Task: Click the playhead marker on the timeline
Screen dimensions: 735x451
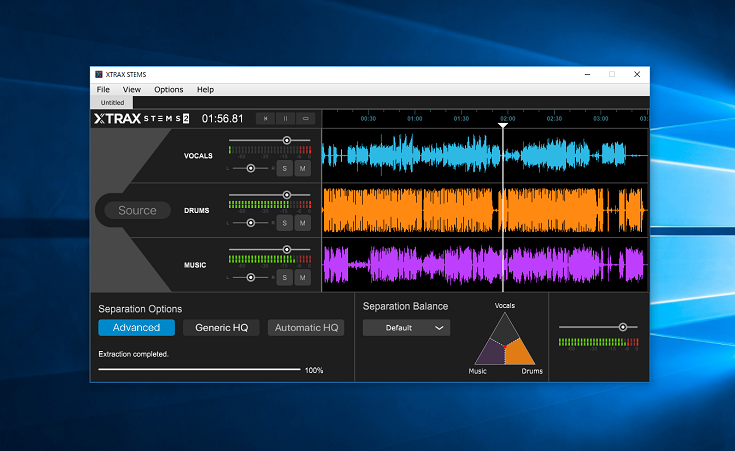Action: pos(503,125)
